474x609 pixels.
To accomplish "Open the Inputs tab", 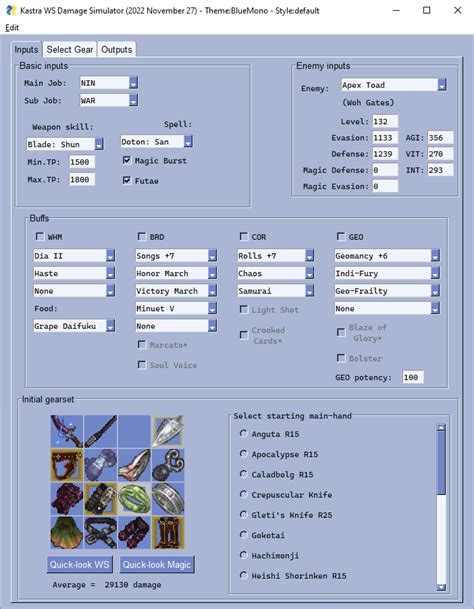I will click(x=26, y=50).
